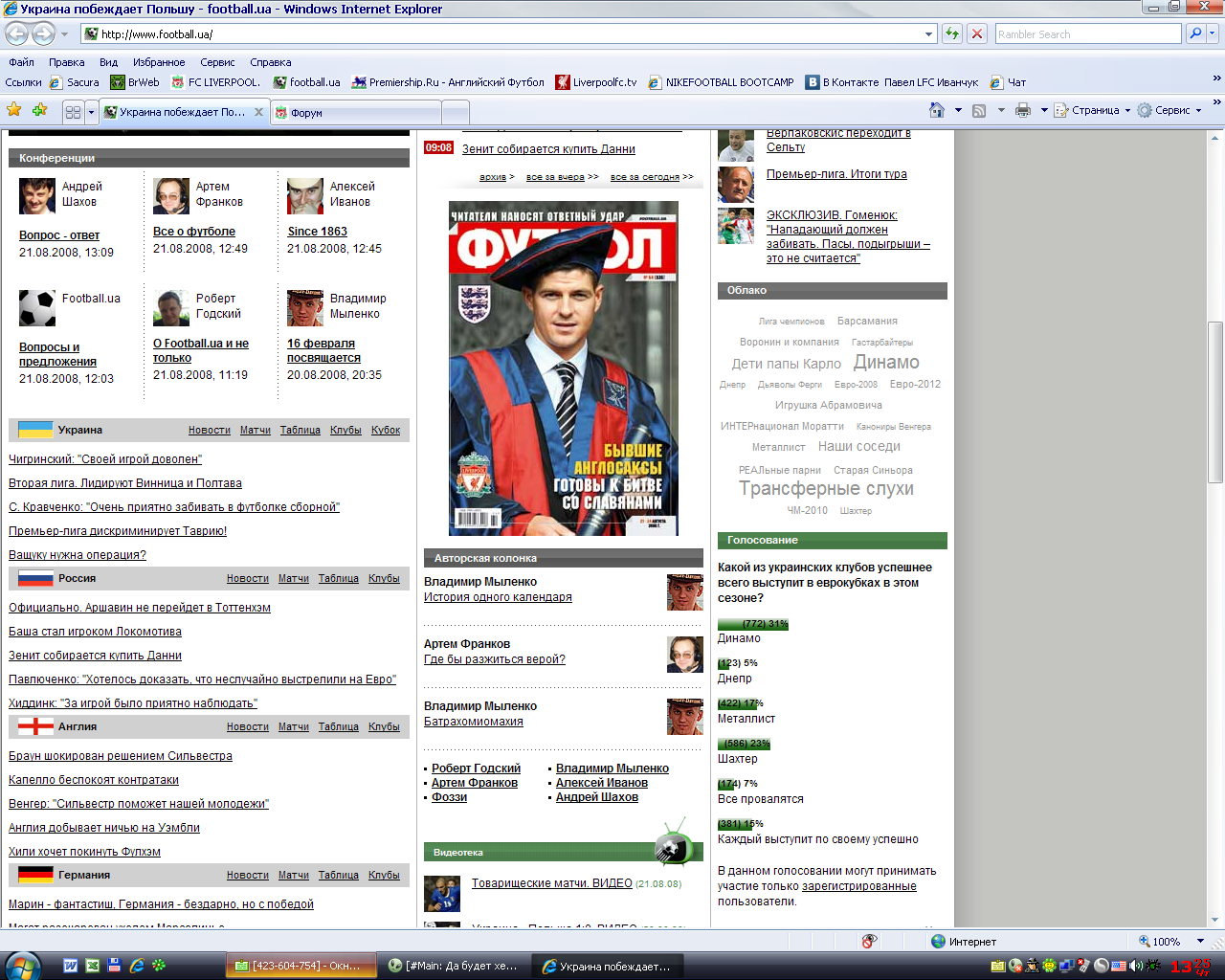
Task: Click the ICQ flower icon in quick launch
Action: click(159, 966)
